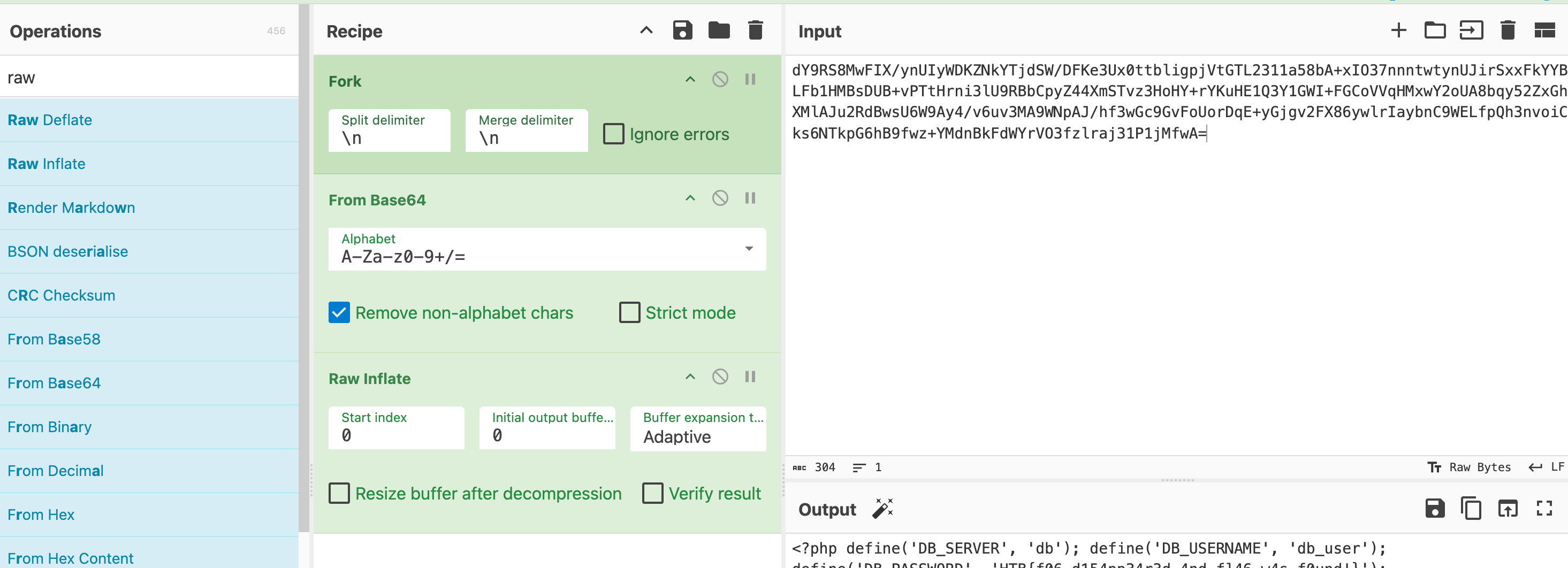Select From Base64 in operations list

pyautogui.click(x=149, y=382)
